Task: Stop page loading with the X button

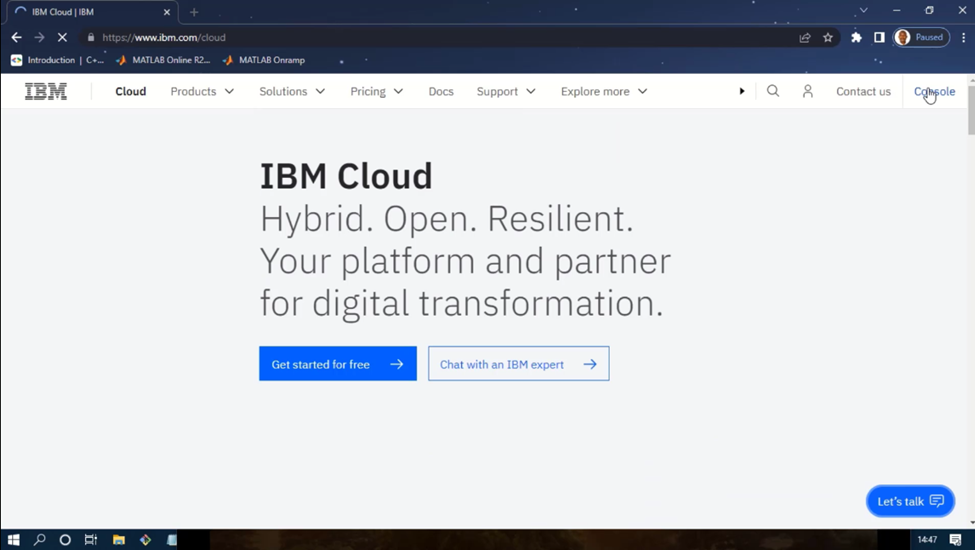Action: point(62,37)
